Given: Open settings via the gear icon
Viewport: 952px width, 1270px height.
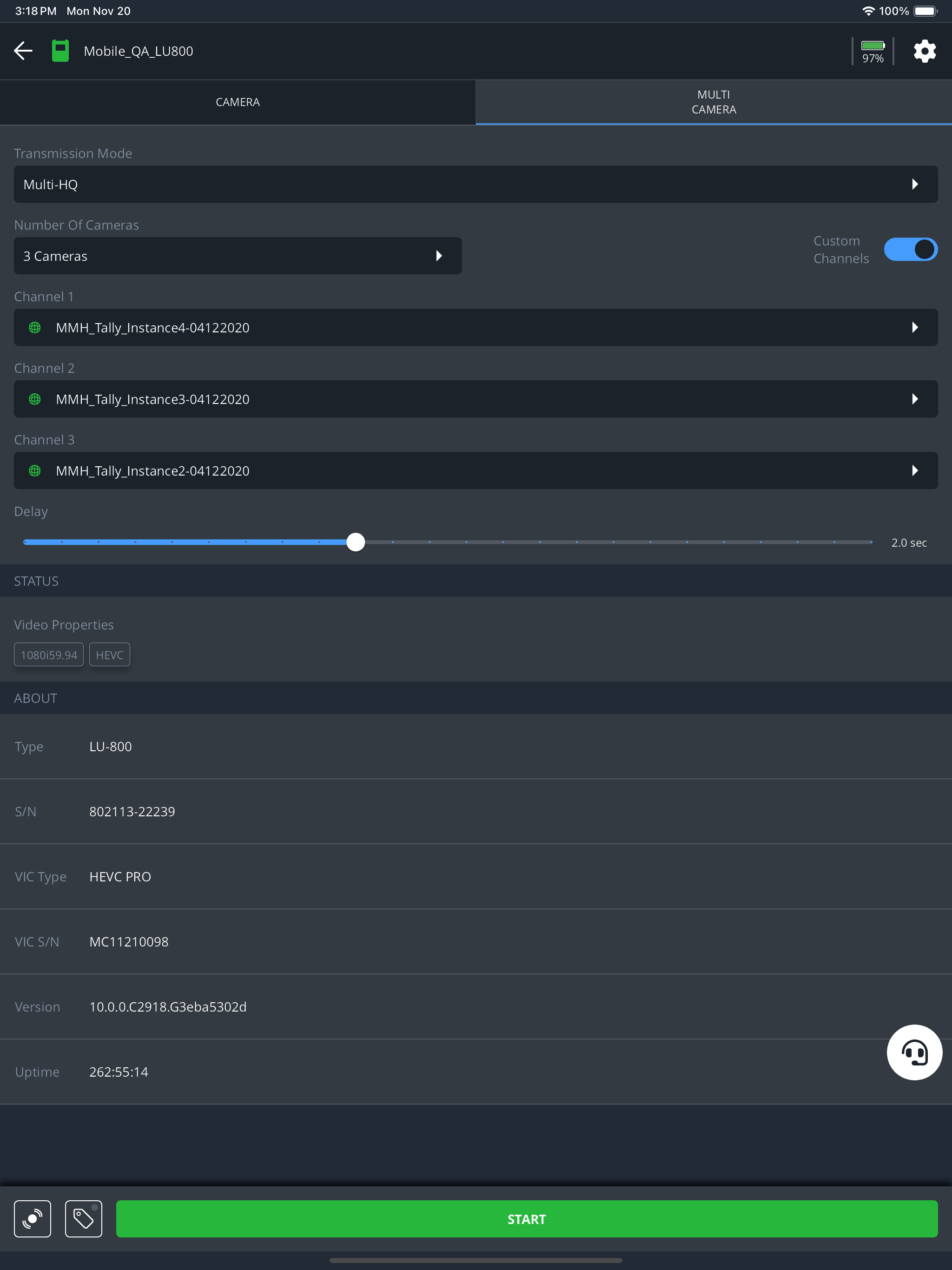Looking at the screenshot, I should click(x=925, y=51).
